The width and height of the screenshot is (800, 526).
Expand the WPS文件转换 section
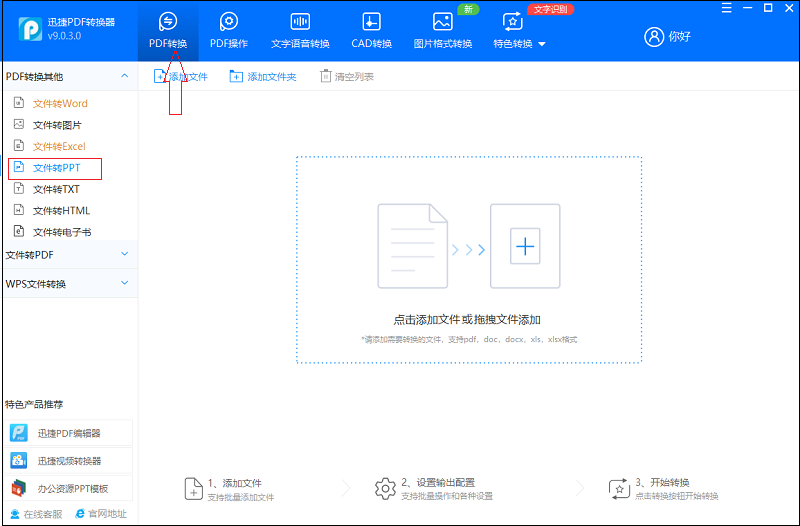click(x=124, y=283)
